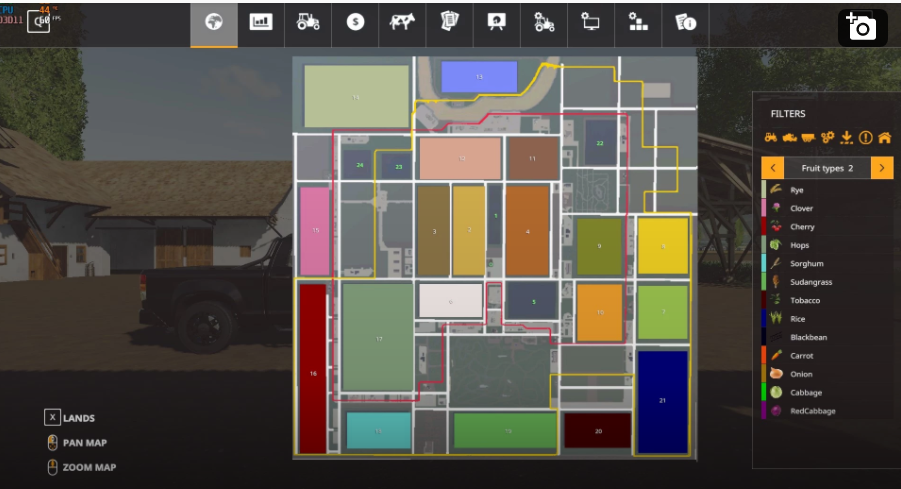This screenshot has height=489, width=901.
Task: Open the contracts papers tab
Action: [449, 22]
